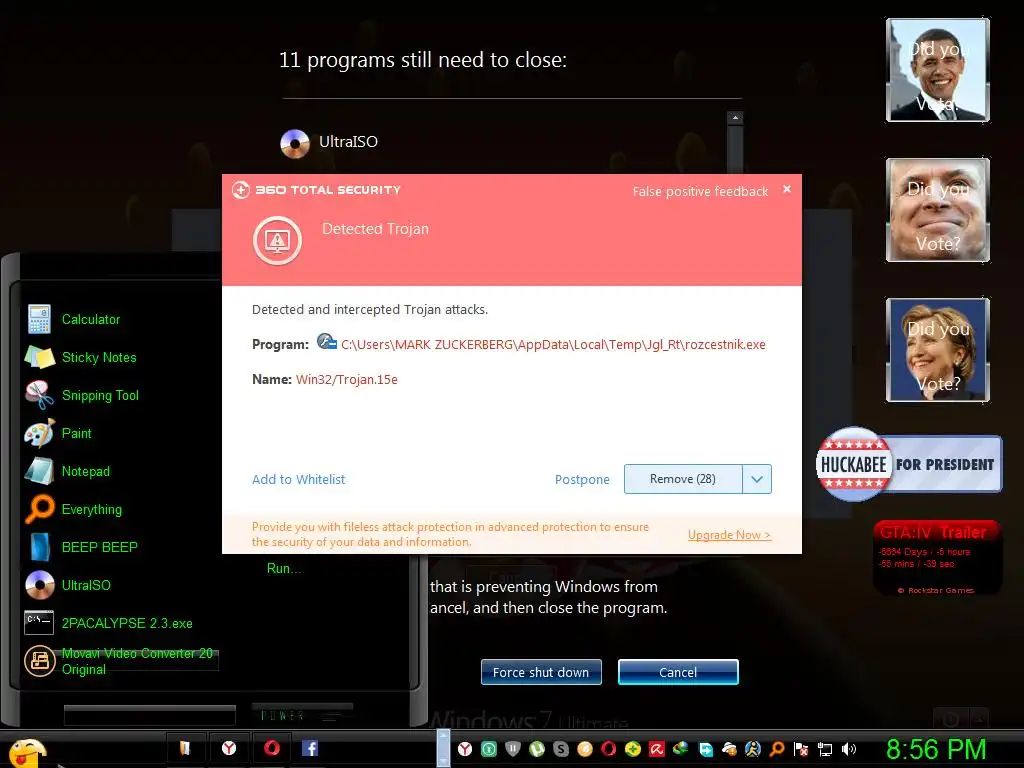The height and width of the screenshot is (768, 1024).
Task: Click Force shut down button
Action: [541, 672]
